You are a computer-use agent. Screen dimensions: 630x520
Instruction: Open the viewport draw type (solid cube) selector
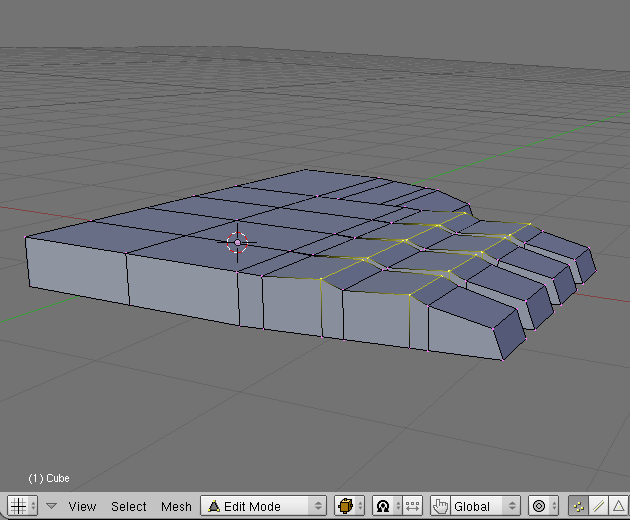coord(350,506)
